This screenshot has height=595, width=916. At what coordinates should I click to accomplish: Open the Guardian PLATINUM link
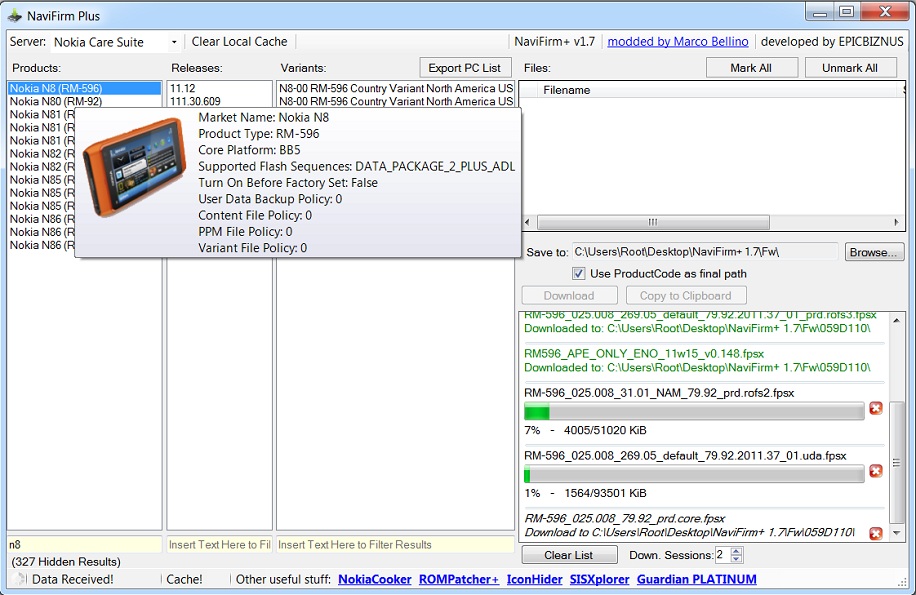[696, 579]
